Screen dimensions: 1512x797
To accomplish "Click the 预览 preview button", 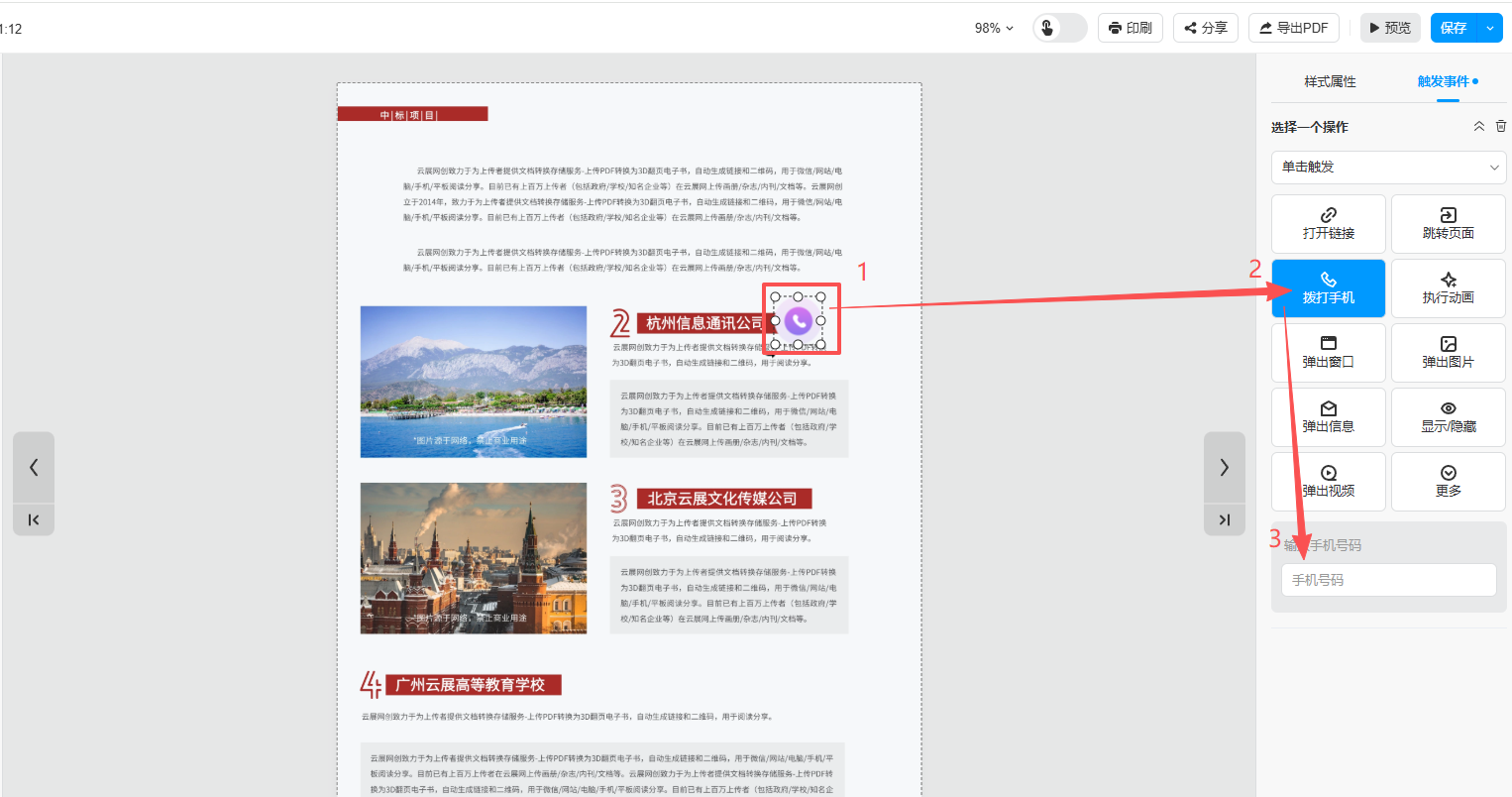I will (1389, 28).
